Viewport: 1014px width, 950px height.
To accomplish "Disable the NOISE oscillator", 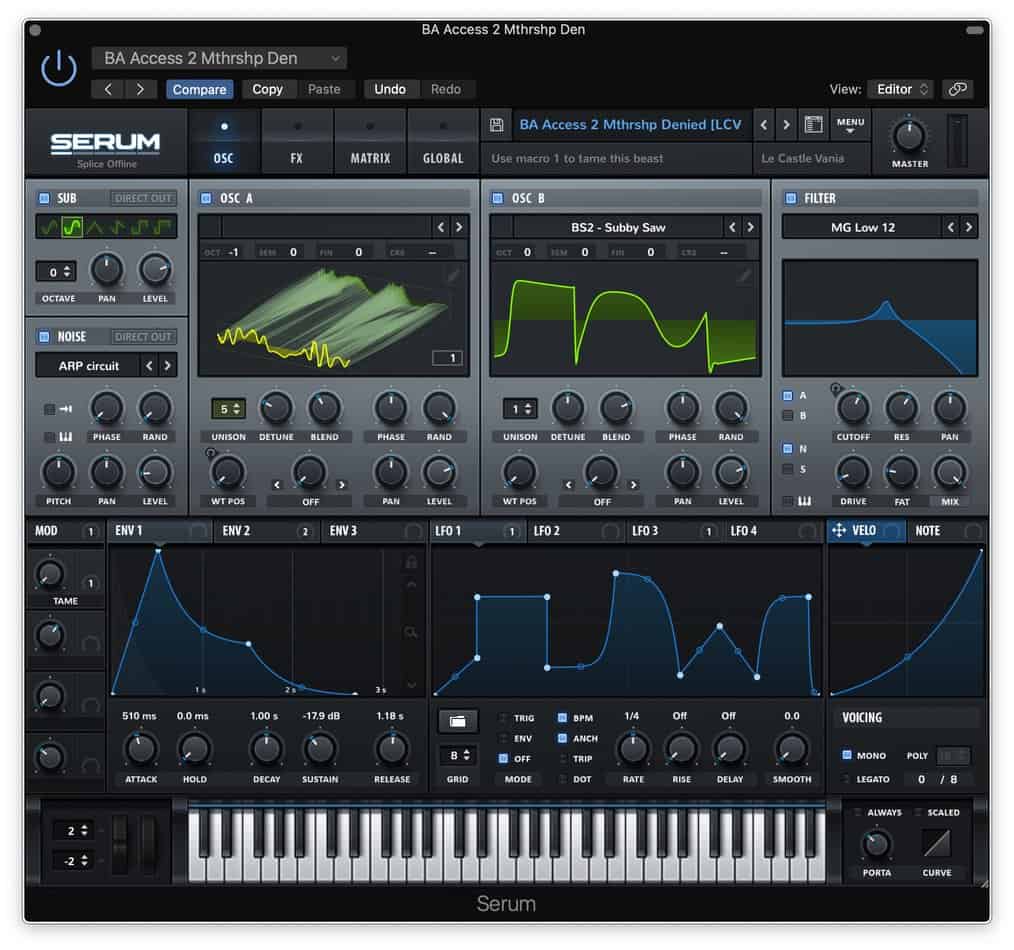I will point(44,336).
